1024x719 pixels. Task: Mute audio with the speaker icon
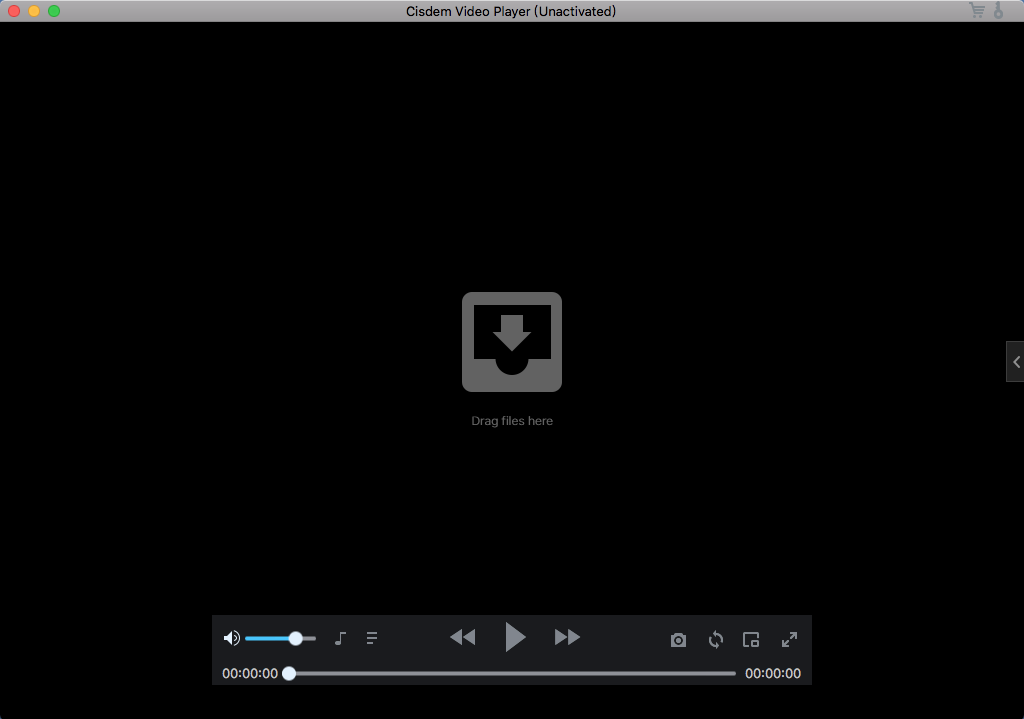tap(231, 638)
